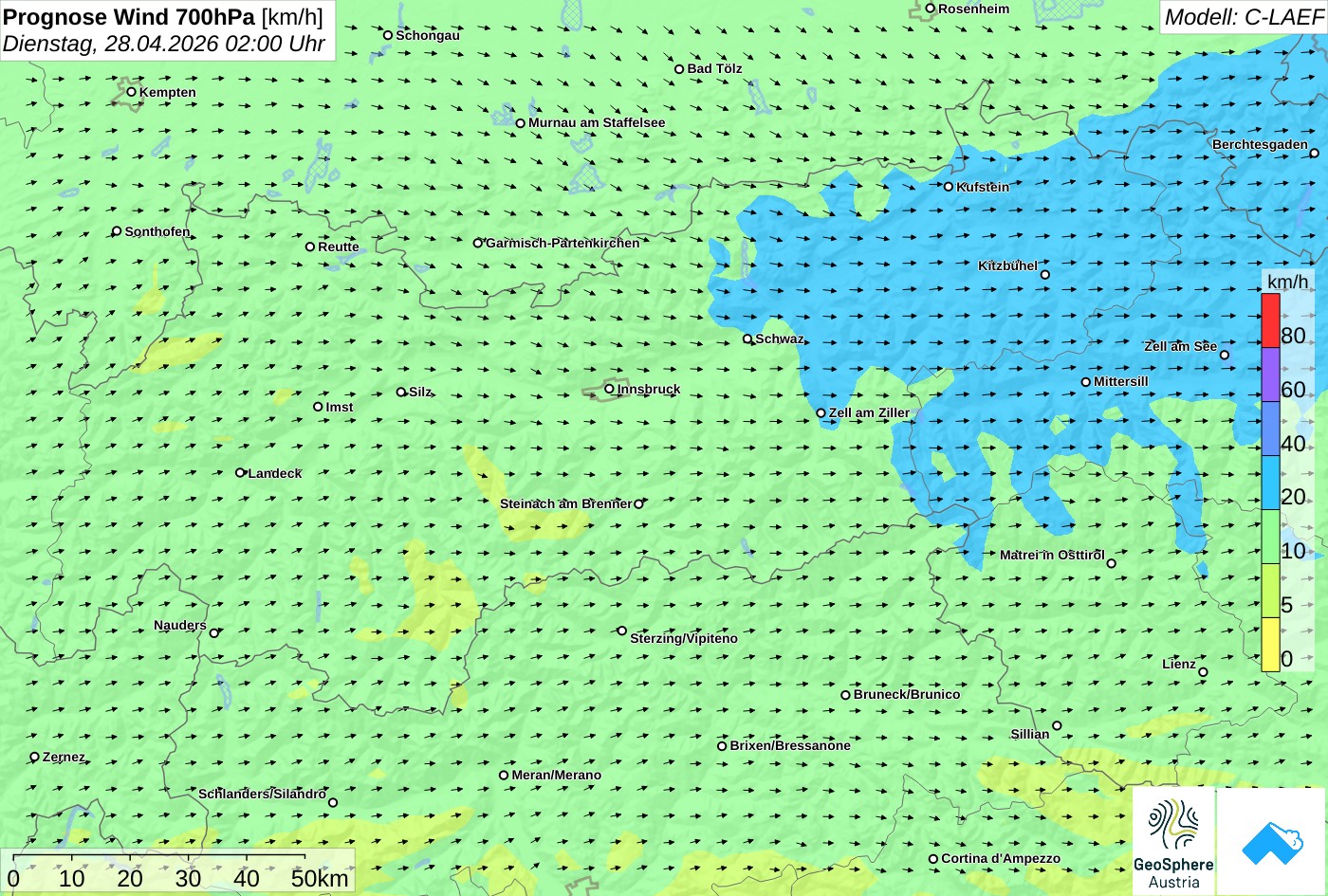Screen dimensions: 1328x896
Task: Click the 'Prognose Wind 700hPa' title
Action: click(129, 17)
